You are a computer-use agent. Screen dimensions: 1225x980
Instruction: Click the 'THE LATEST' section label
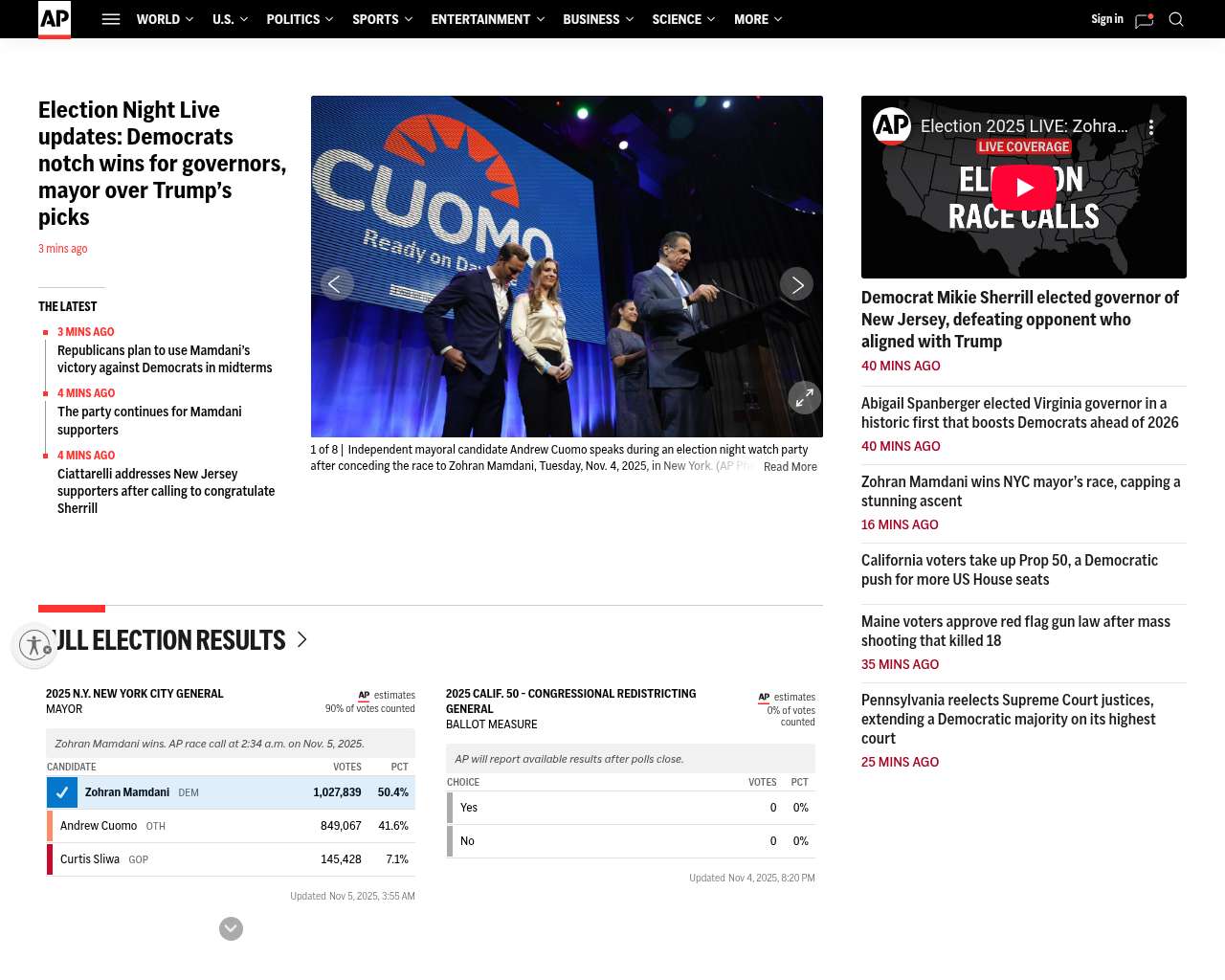(68, 307)
